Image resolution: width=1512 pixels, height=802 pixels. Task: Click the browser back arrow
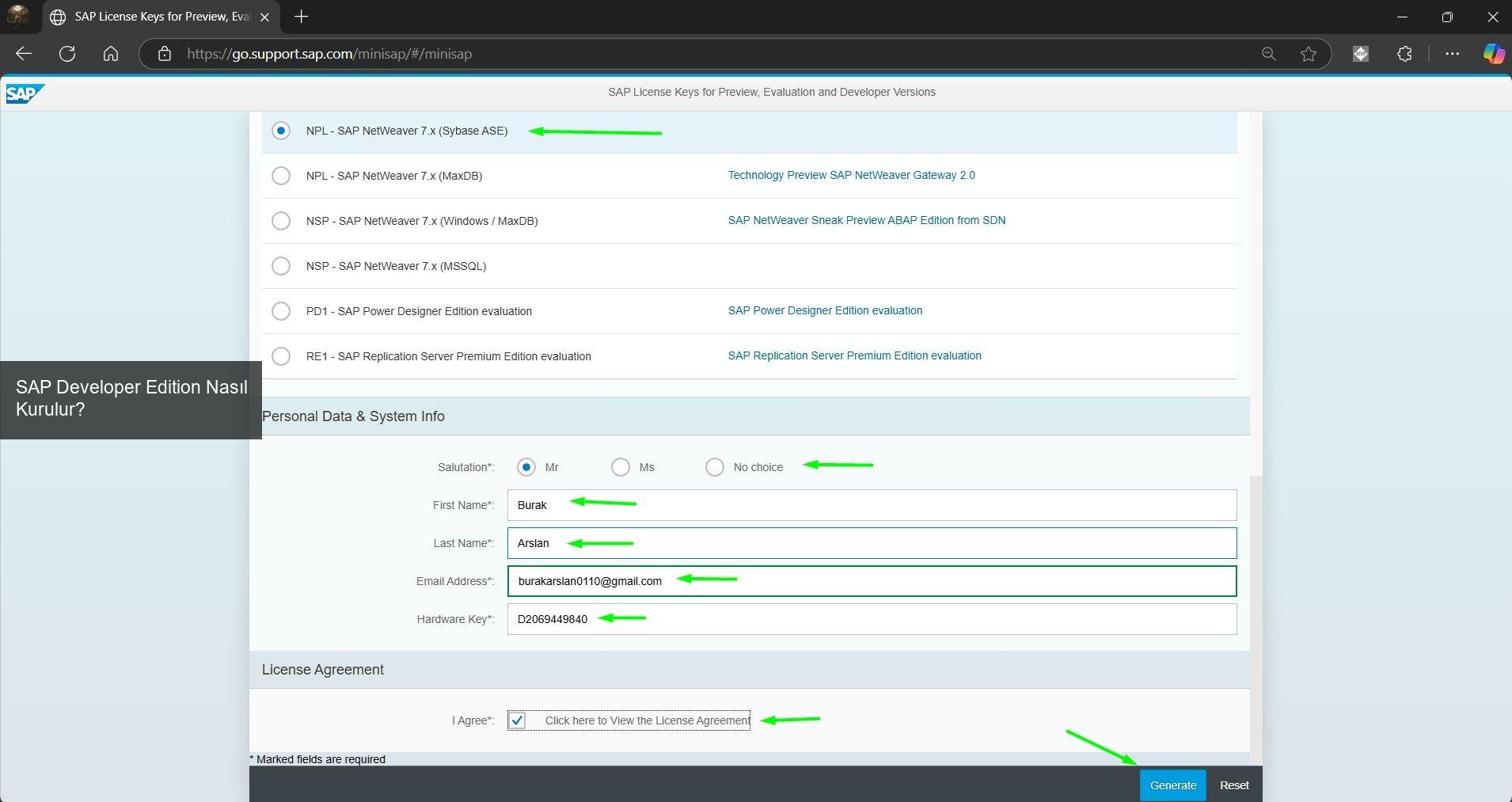coord(24,54)
